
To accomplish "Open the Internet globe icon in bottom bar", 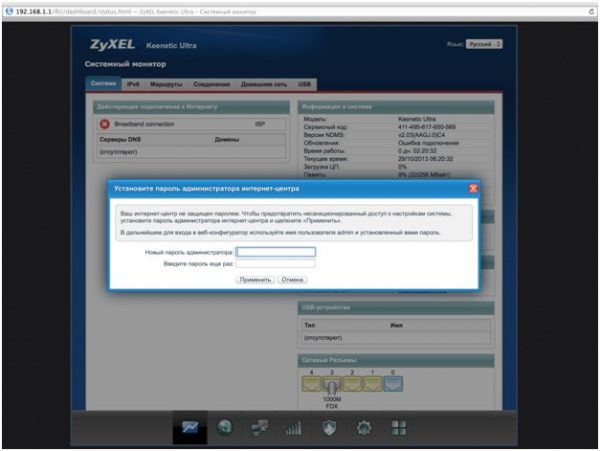I will tap(225, 427).
